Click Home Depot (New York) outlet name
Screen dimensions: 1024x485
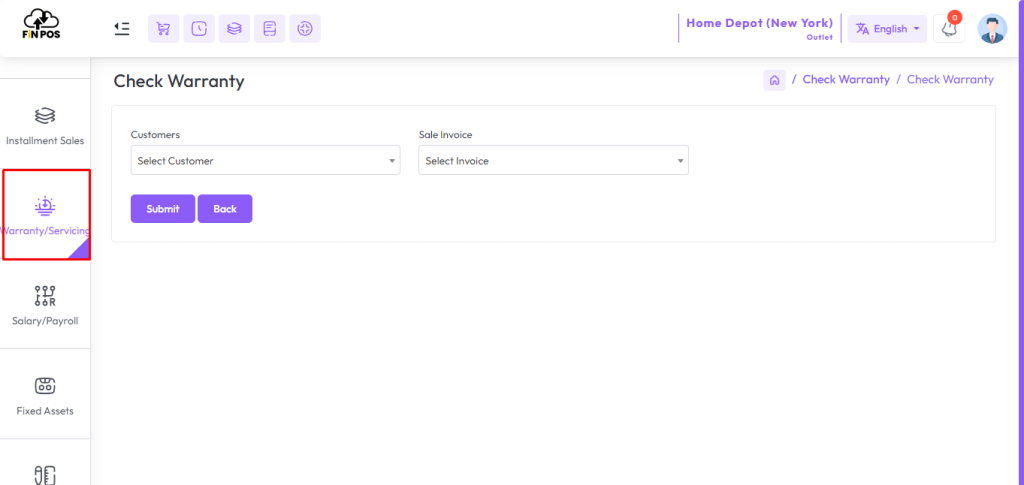tap(760, 23)
